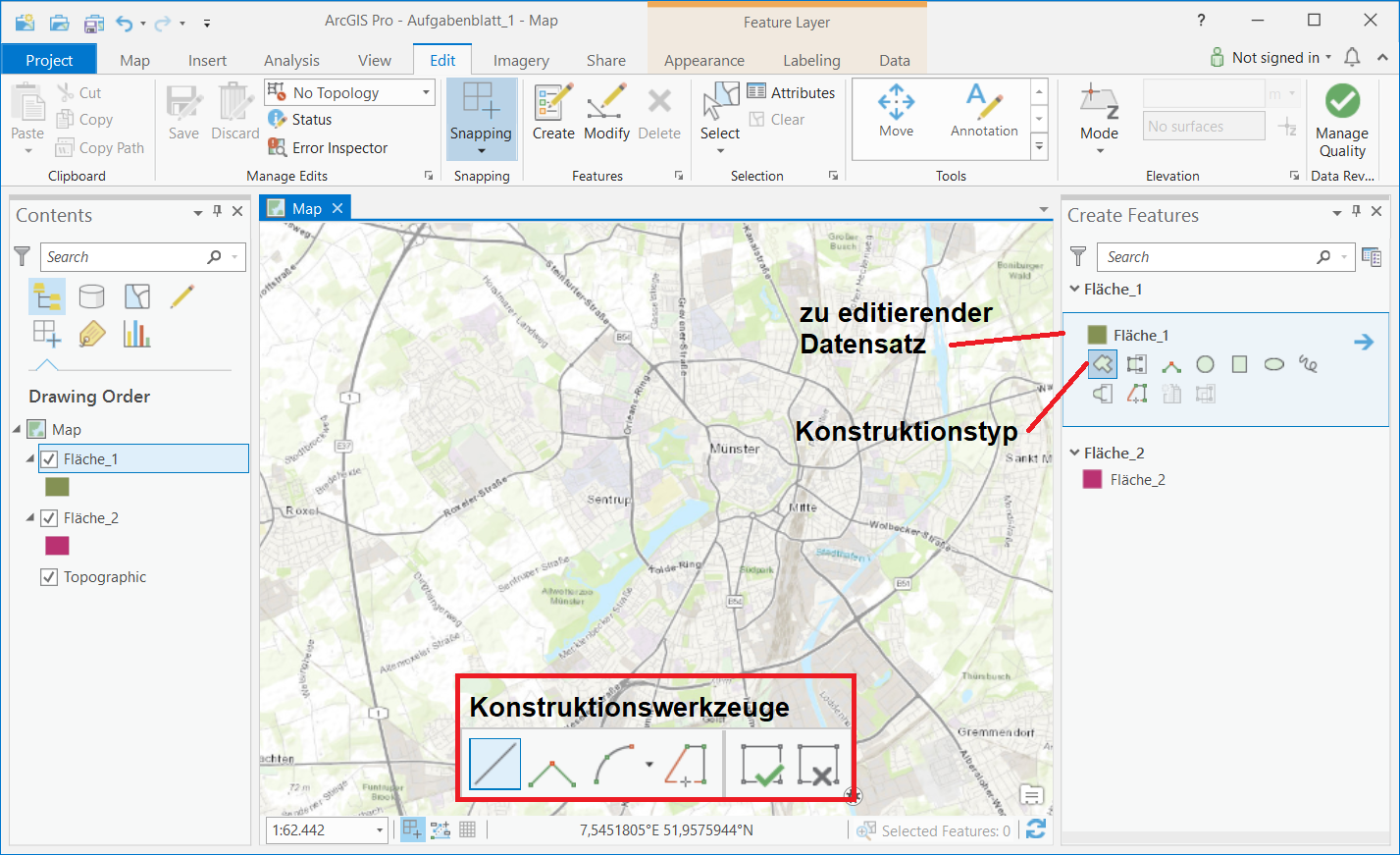Open the Labeling ribbon tab
This screenshot has height=855, width=1400.
[x=811, y=60]
